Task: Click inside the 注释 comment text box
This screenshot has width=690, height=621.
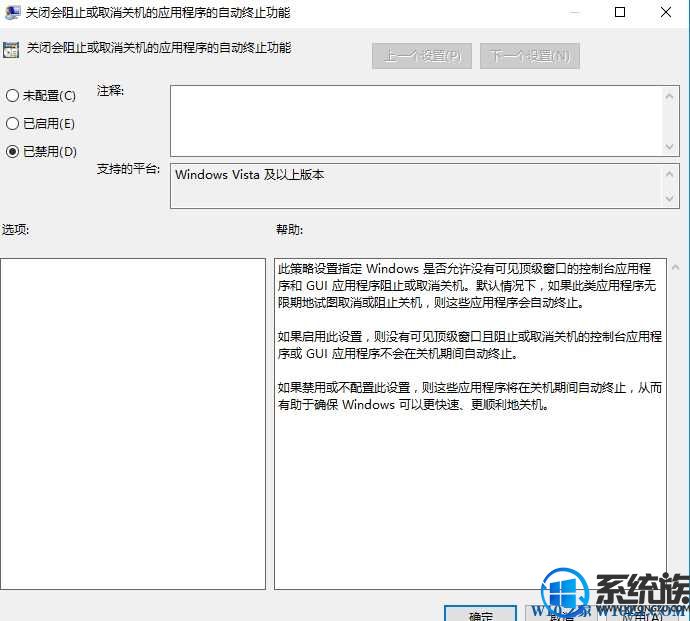Action: tap(417, 121)
